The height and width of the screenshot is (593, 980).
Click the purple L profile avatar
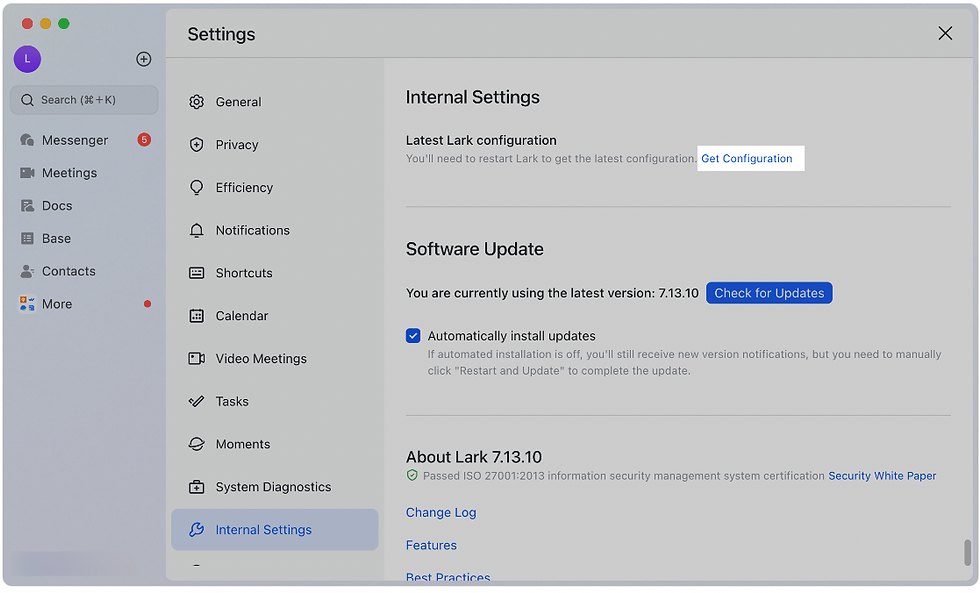click(27, 59)
